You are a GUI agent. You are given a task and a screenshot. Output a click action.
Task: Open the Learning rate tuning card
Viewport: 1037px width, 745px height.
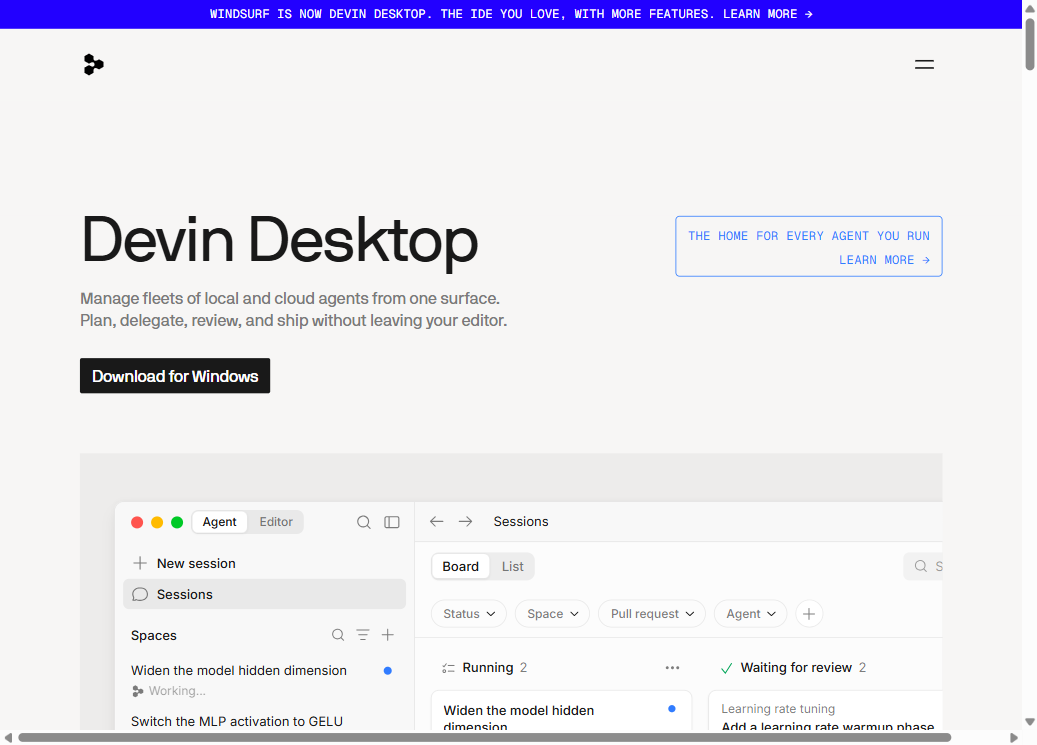825,711
